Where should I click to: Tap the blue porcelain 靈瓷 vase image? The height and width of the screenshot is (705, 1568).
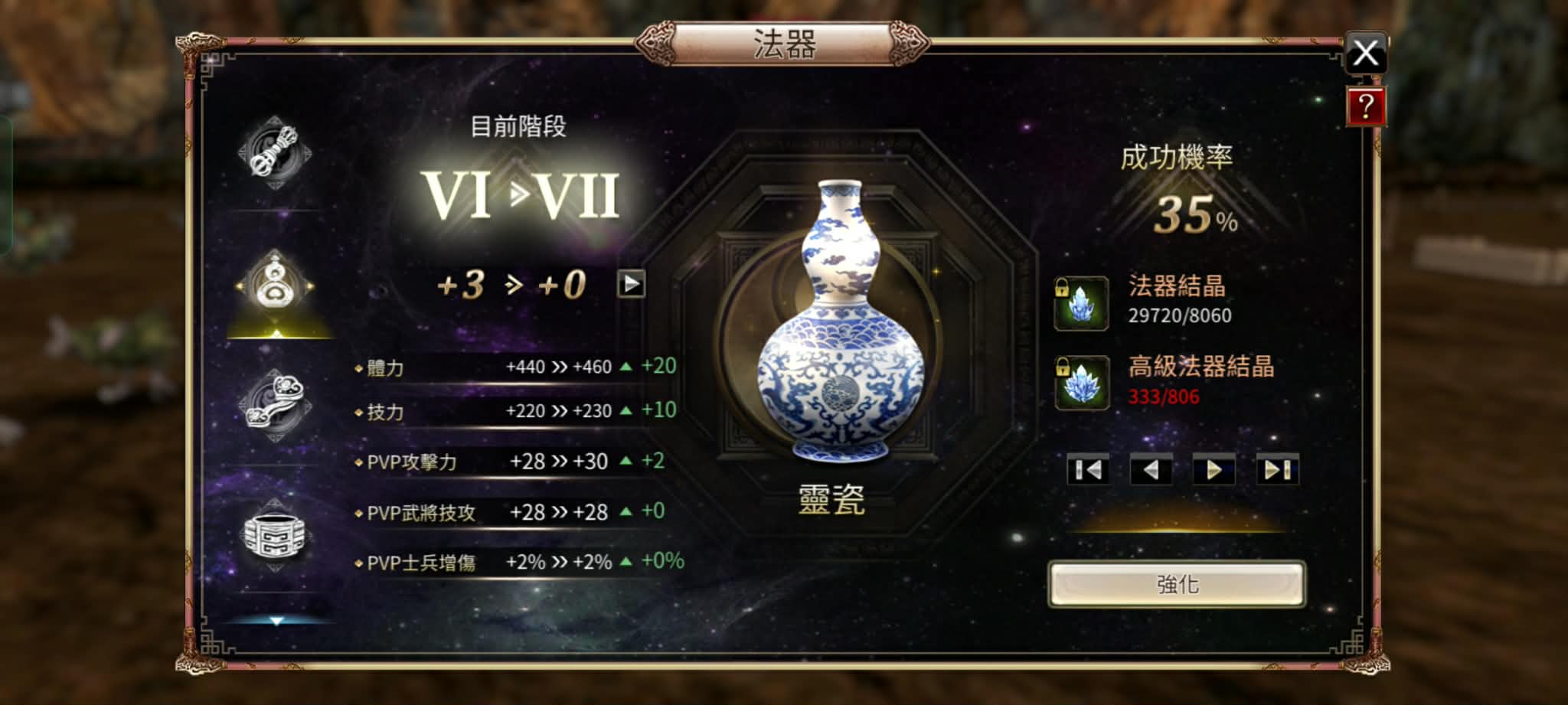841,321
